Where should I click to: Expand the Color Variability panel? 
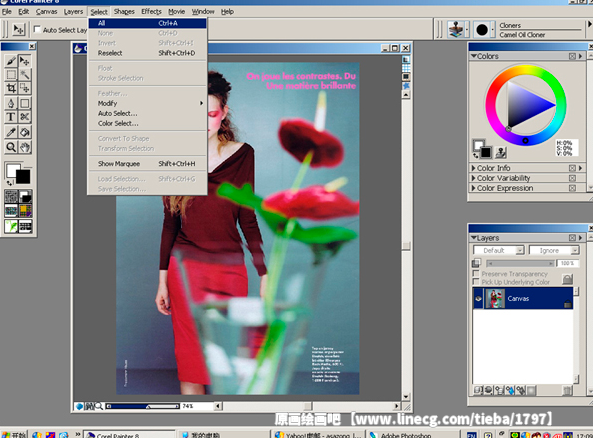click(x=473, y=178)
